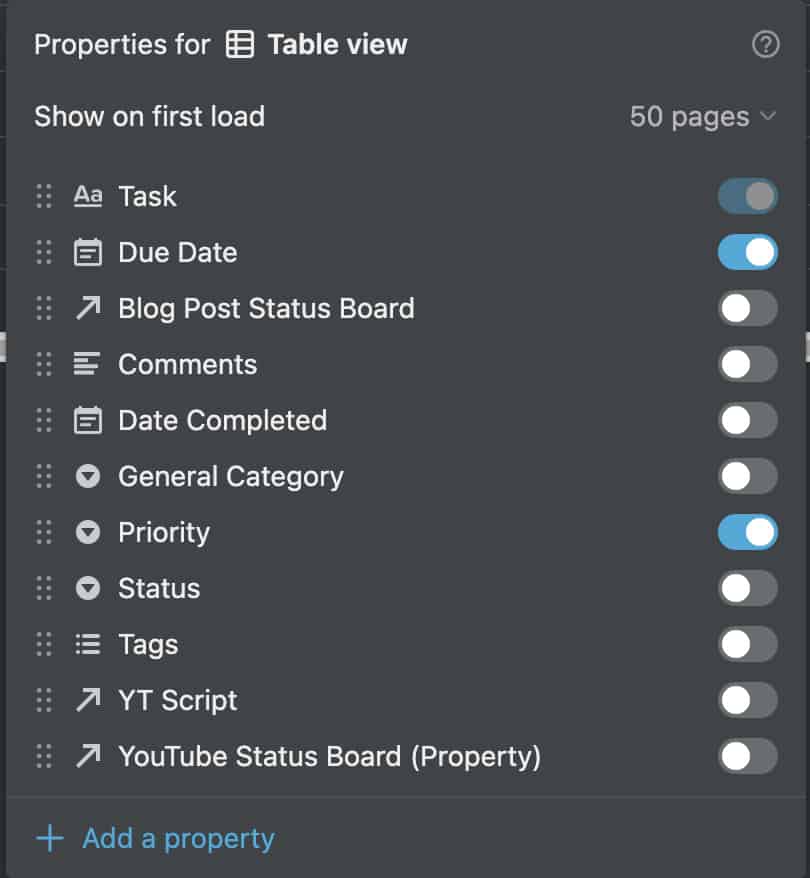Image resolution: width=810 pixels, height=878 pixels.
Task: Click the chevron next to 50 pages
Action: coord(769,116)
